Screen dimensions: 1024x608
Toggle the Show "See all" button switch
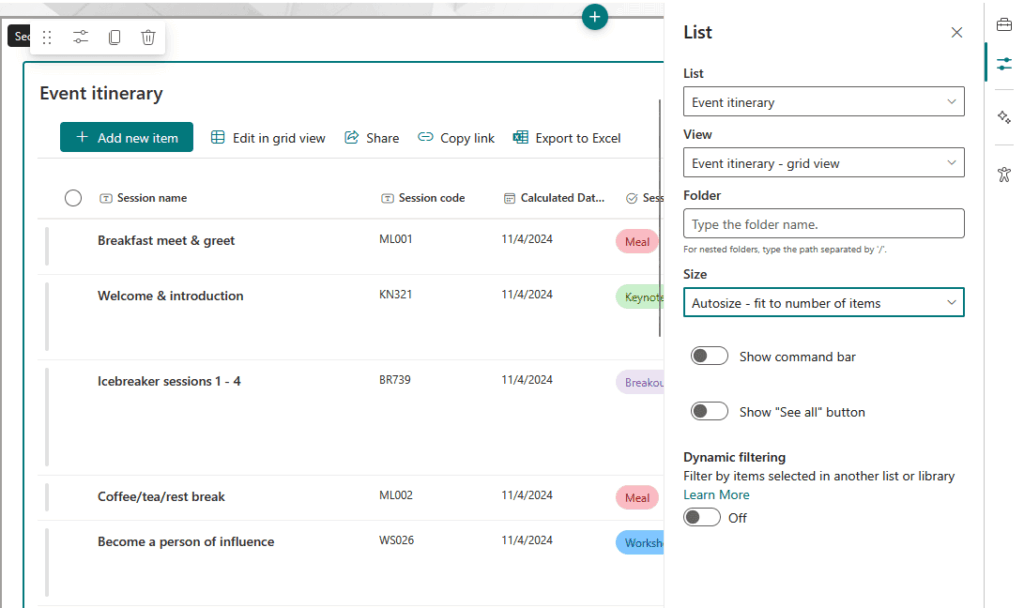click(x=709, y=411)
